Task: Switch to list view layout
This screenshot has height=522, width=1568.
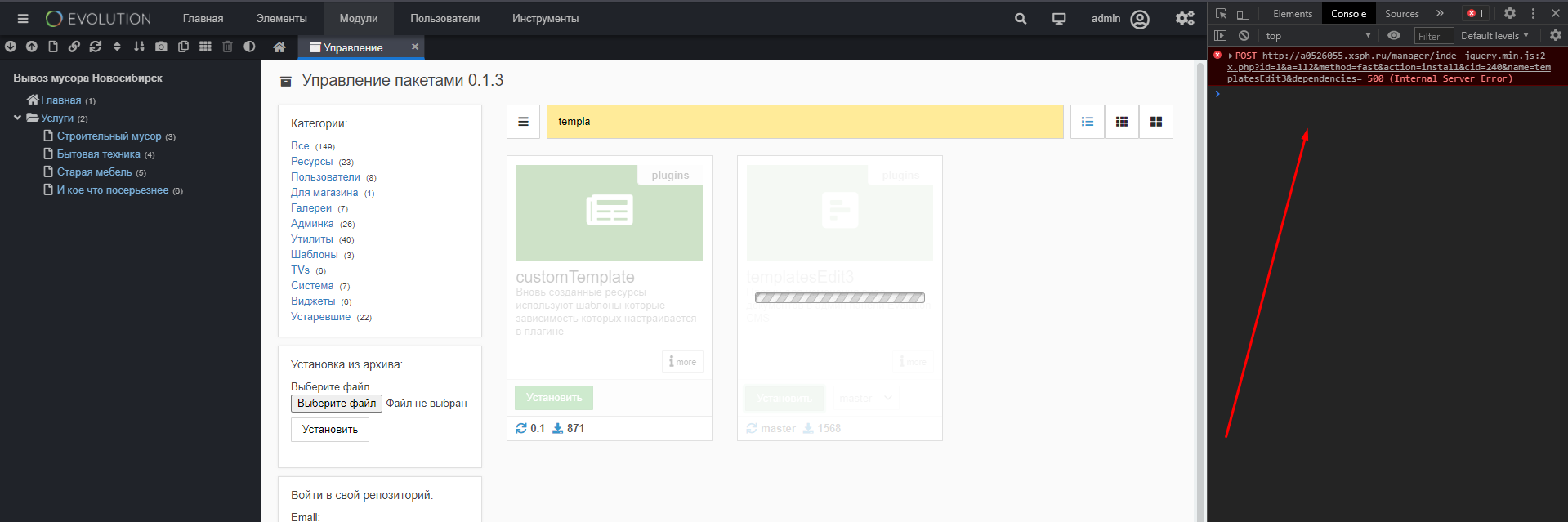Action: [x=1088, y=122]
